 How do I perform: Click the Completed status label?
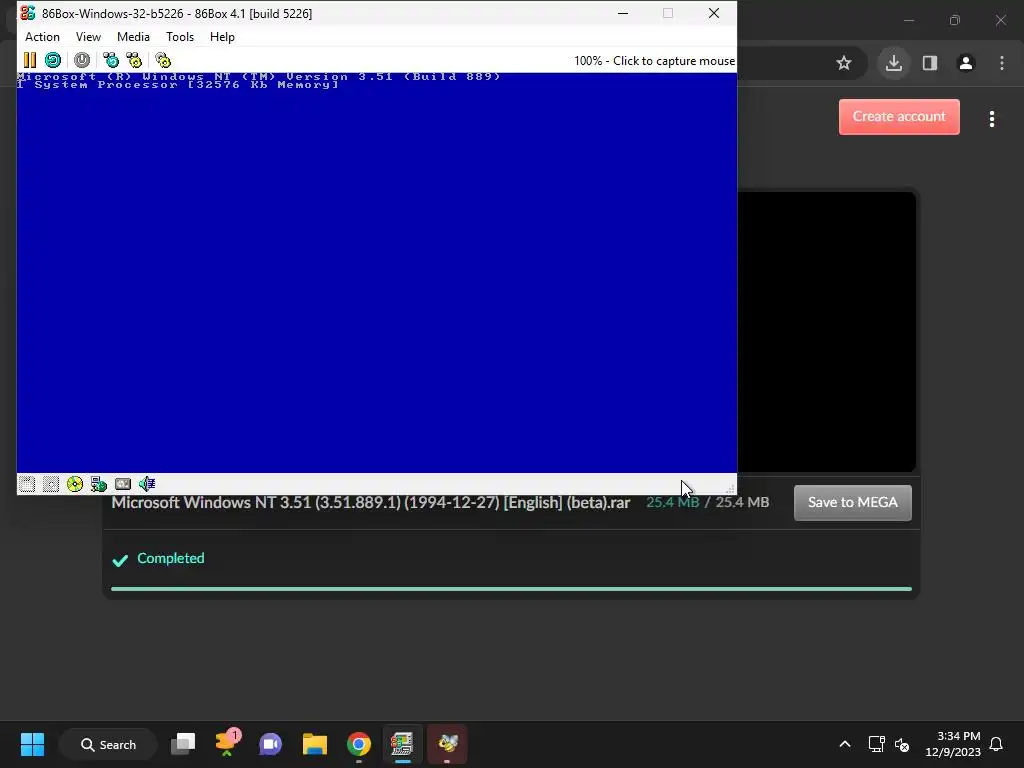click(x=170, y=558)
